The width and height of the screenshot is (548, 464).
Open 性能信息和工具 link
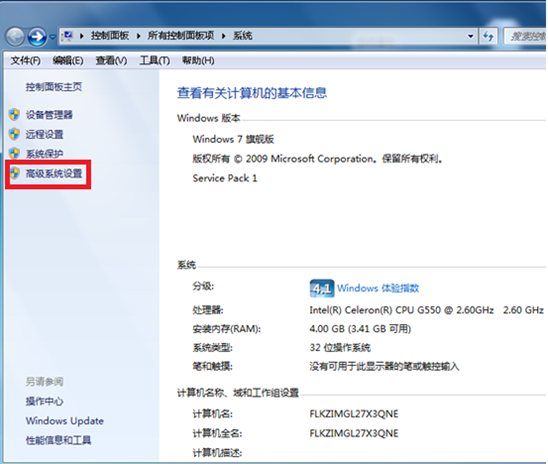58,440
